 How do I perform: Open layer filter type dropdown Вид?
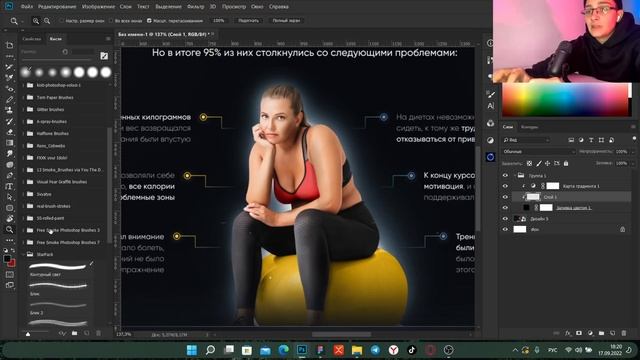(526, 140)
